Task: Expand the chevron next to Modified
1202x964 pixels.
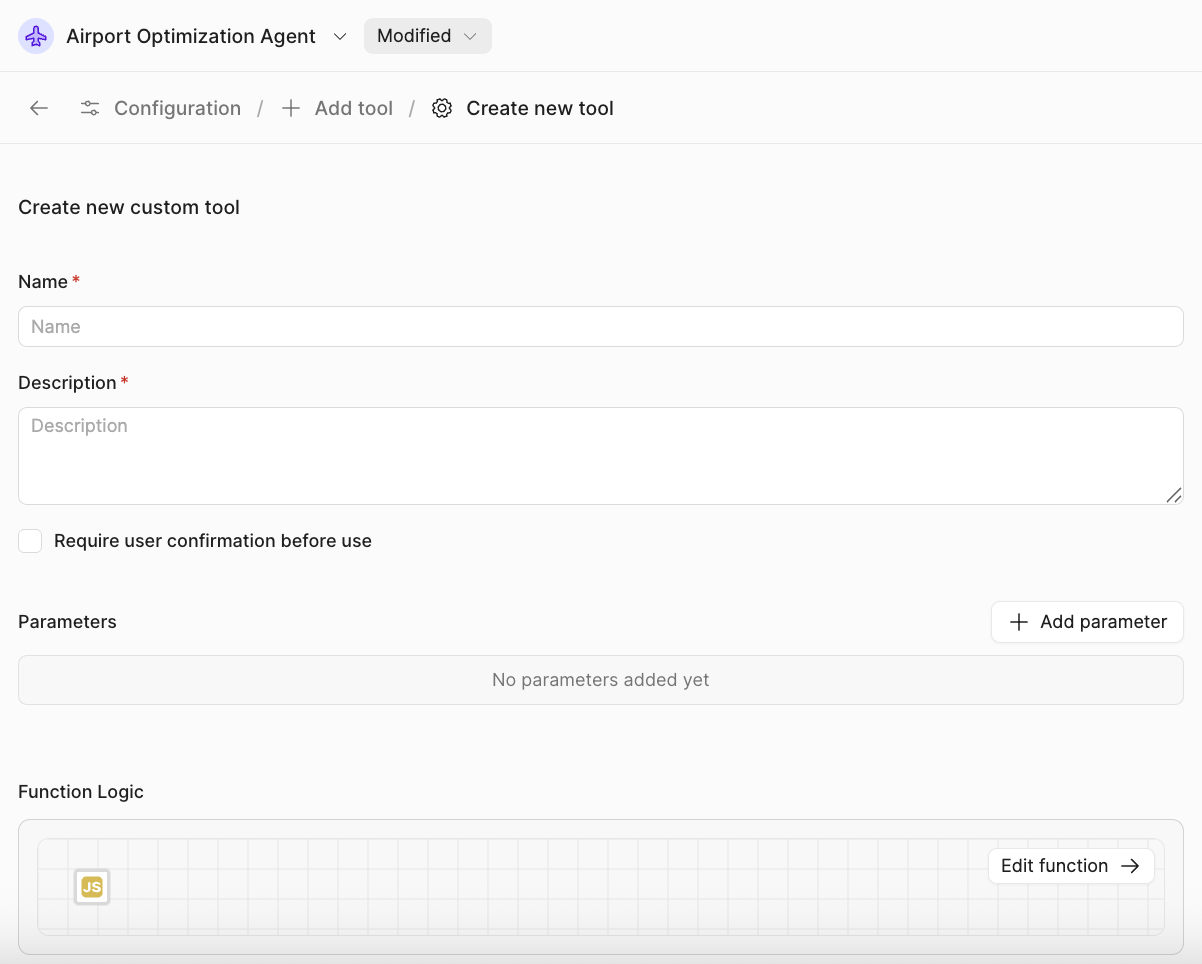Action: [x=470, y=36]
